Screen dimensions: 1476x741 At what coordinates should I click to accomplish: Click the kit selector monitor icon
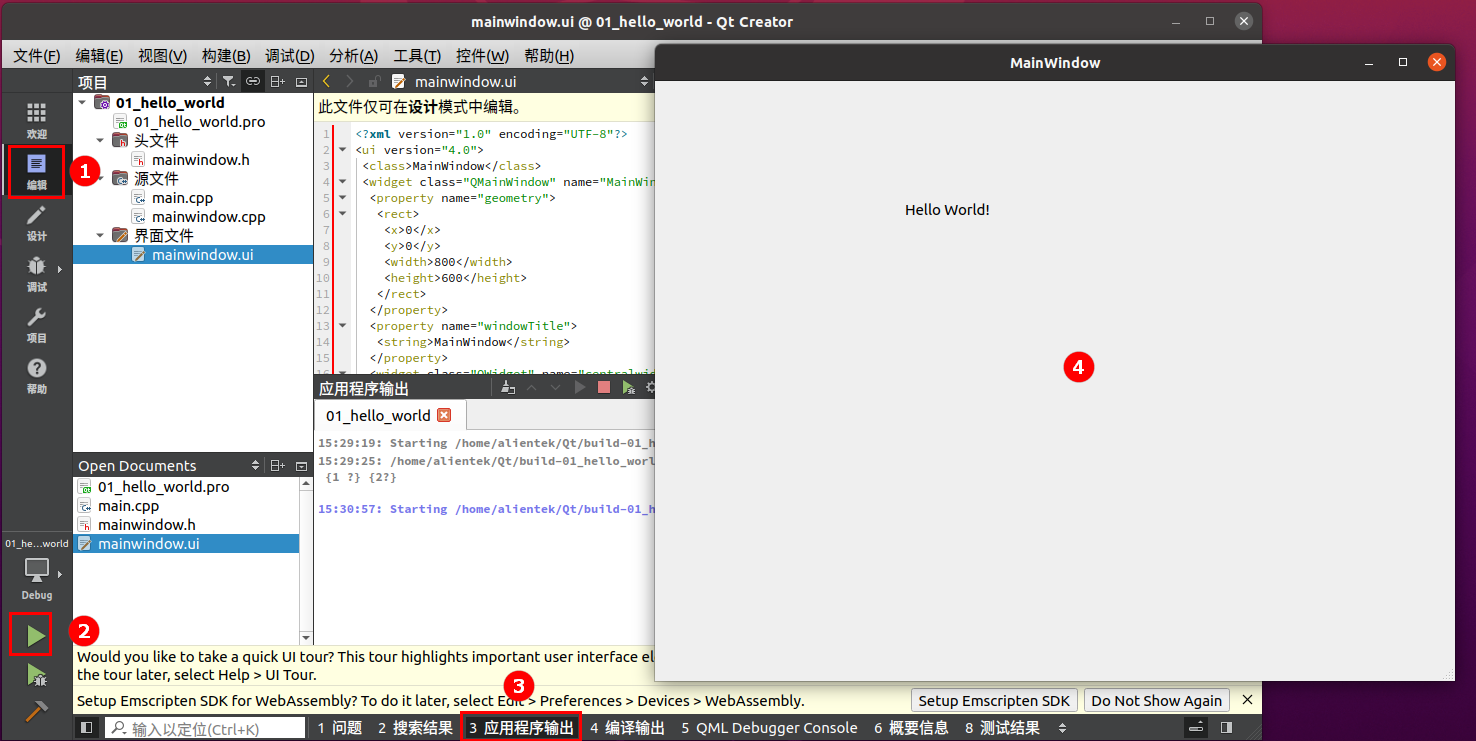(x=36, y=571)
